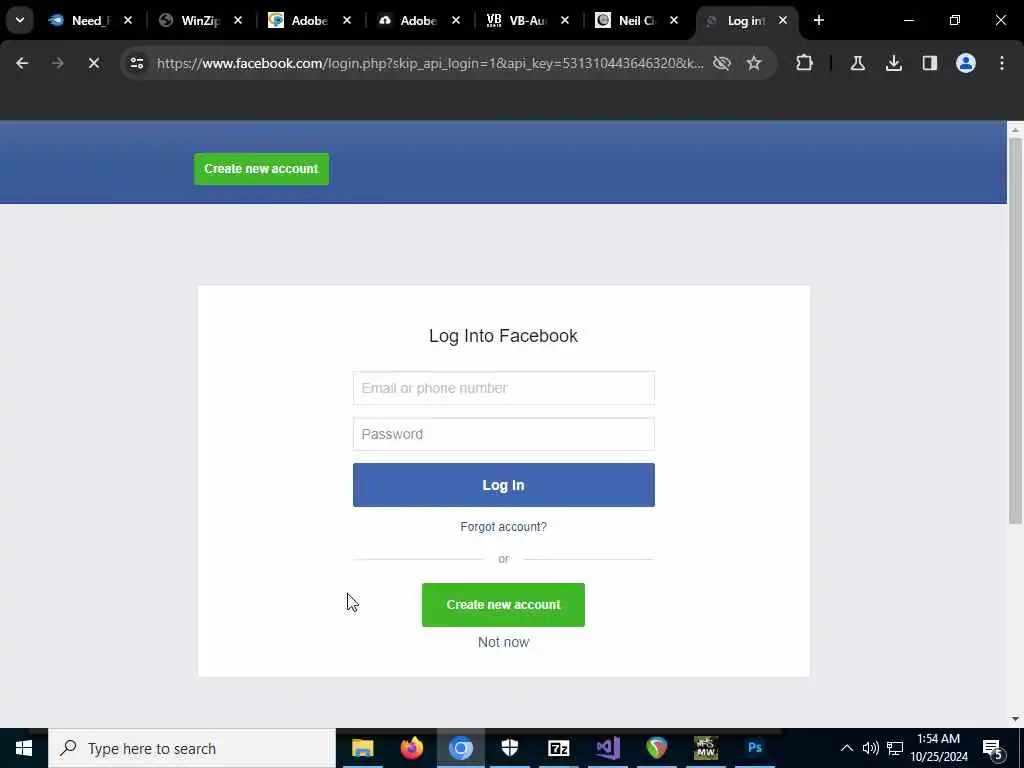This screenshot has height=768, width=1024.
Task: Open the Chrome three-dot menu
Action: click(1002, 63)
